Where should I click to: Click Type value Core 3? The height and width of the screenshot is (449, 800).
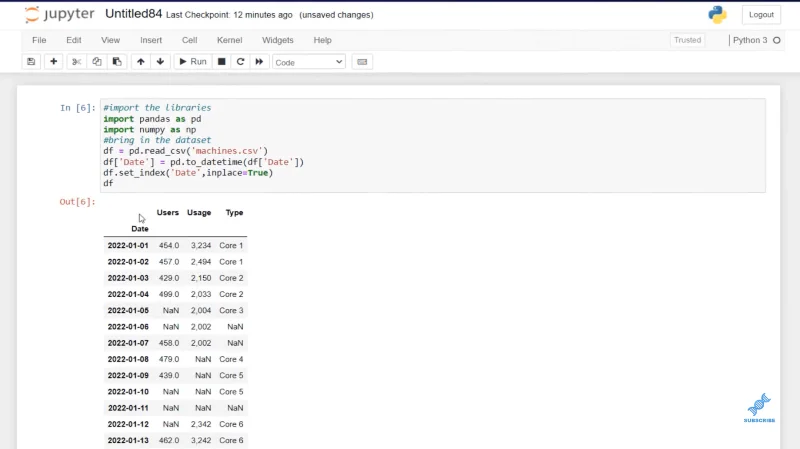231,310
